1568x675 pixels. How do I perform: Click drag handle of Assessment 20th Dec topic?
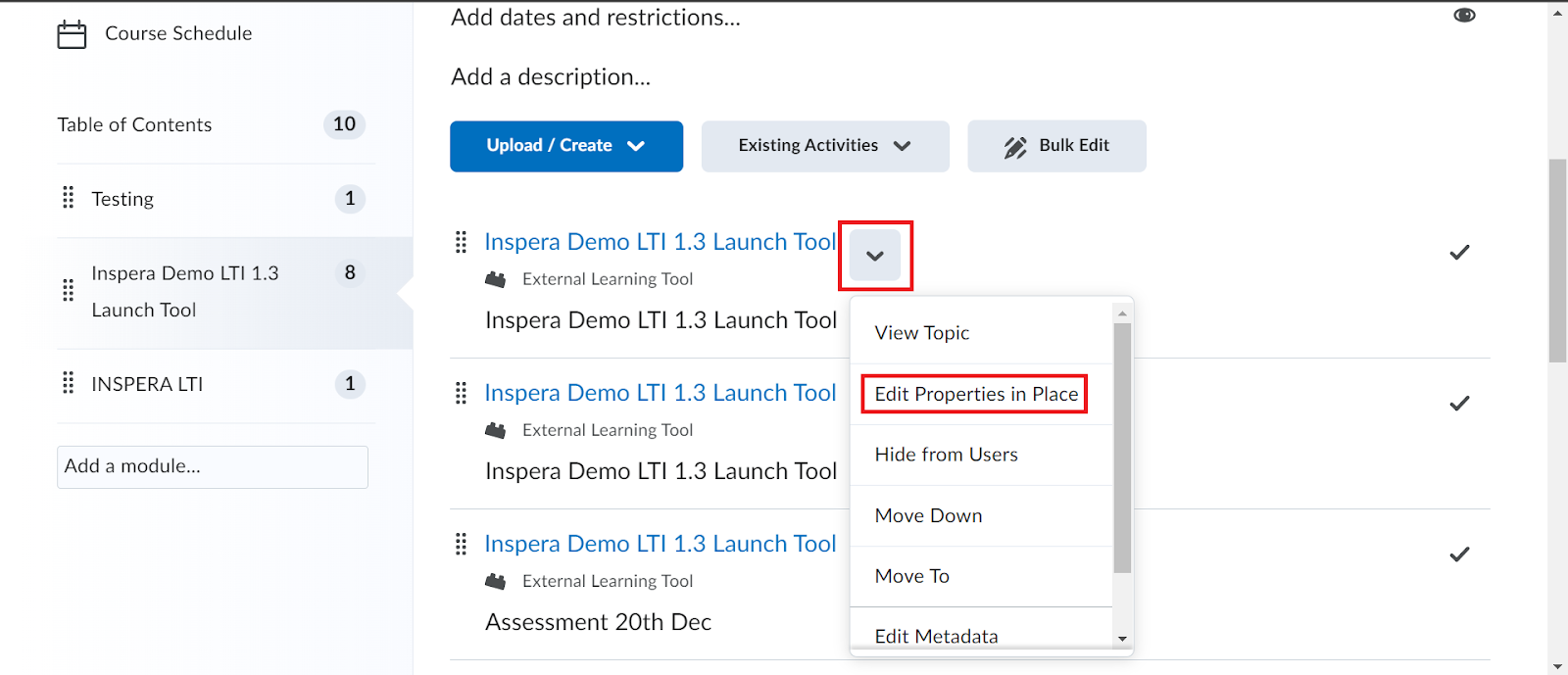tap(461, 544)
